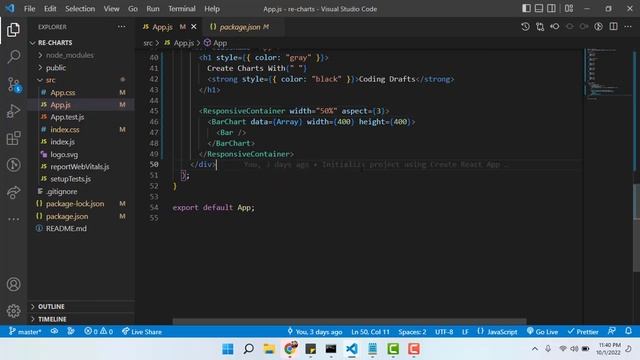The width and height of the screenshot is (640, 360).
Task: Switch git branch via master status item
Action: pyautogui.click(x=25, y=331)
